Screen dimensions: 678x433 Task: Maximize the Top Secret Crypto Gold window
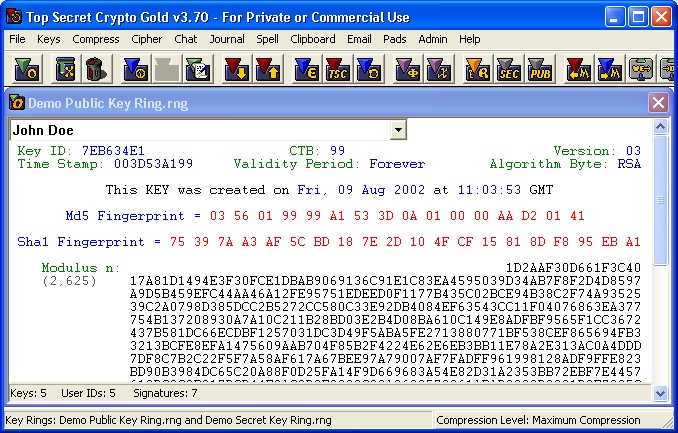pyautogui.click(x=638, y=17)
